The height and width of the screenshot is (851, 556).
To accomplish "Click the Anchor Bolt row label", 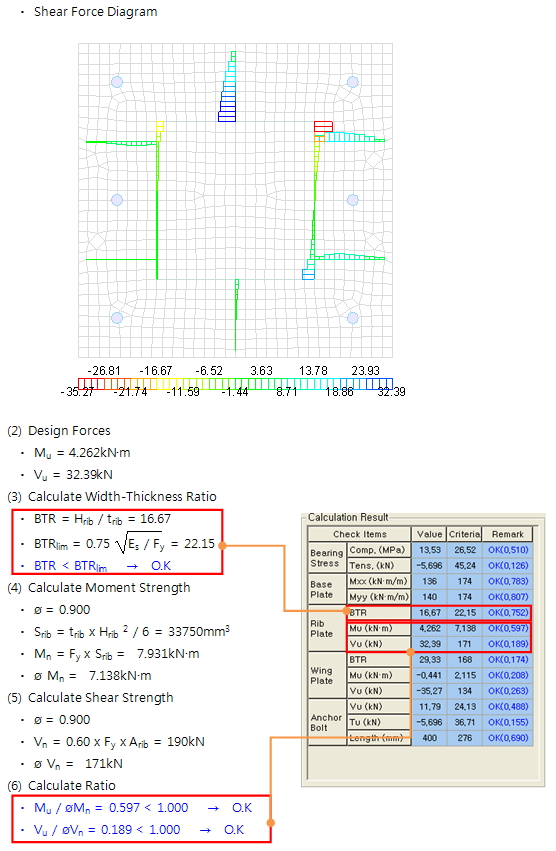I will pyautogui.click(x=327, y=722).
